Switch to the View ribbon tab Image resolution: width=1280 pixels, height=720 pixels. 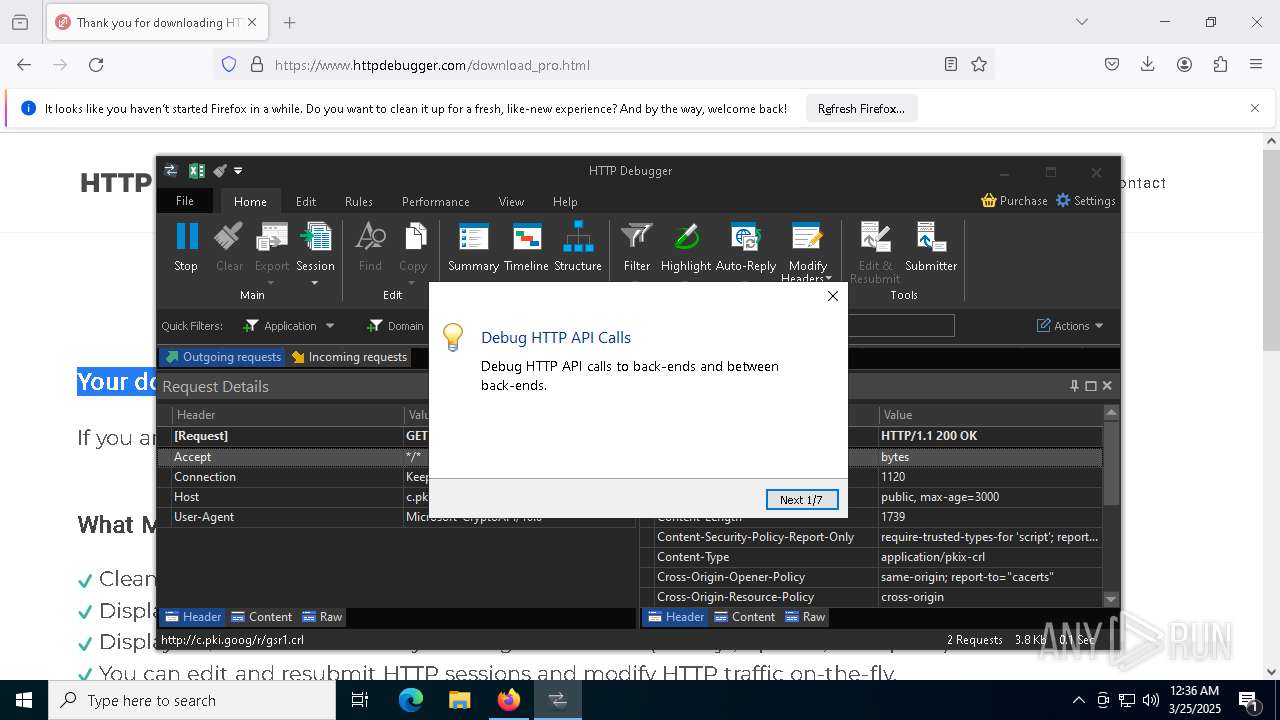pyautogui.click(x=511, y=201)
